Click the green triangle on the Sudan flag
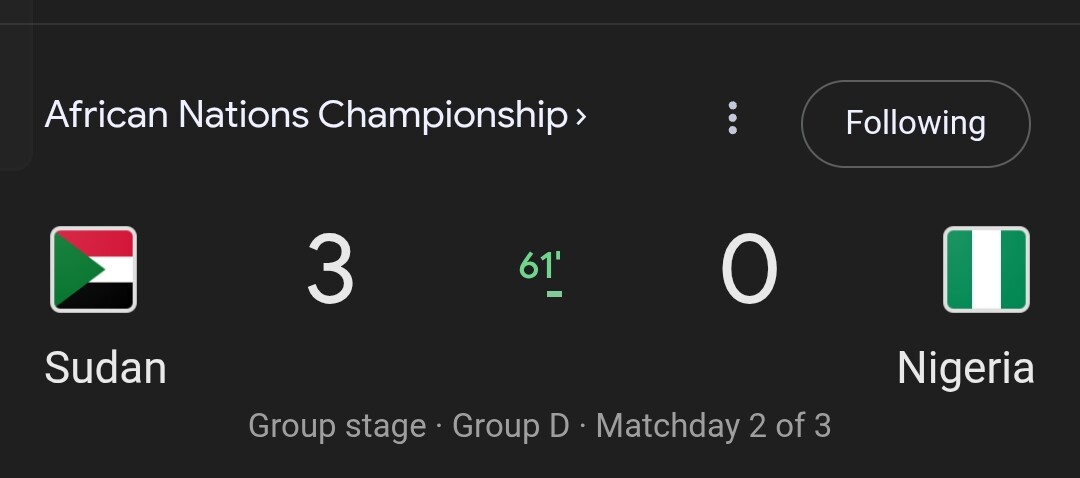 pos(74,269)
